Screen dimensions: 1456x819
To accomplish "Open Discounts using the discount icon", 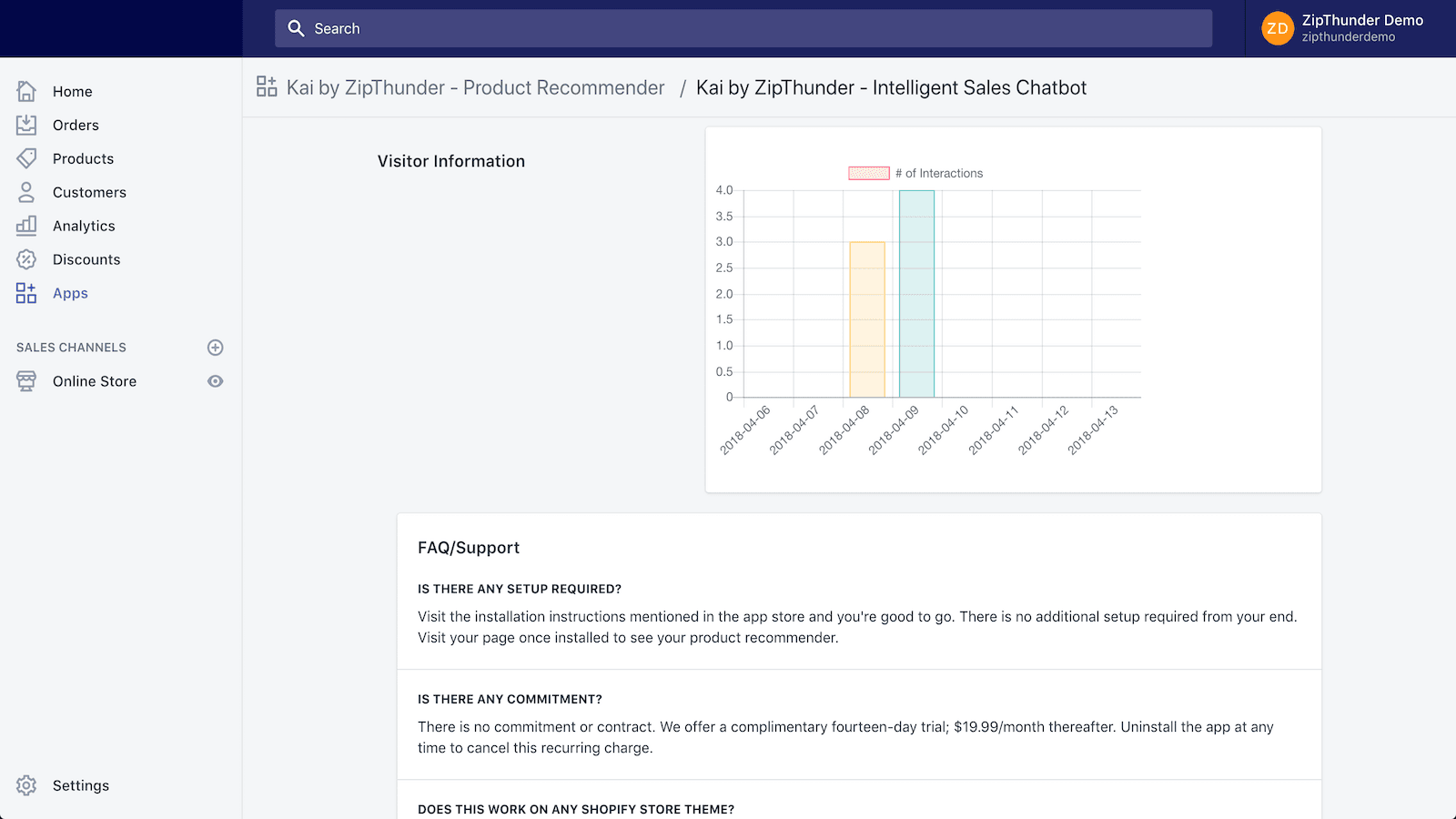I will pos(26,259).
